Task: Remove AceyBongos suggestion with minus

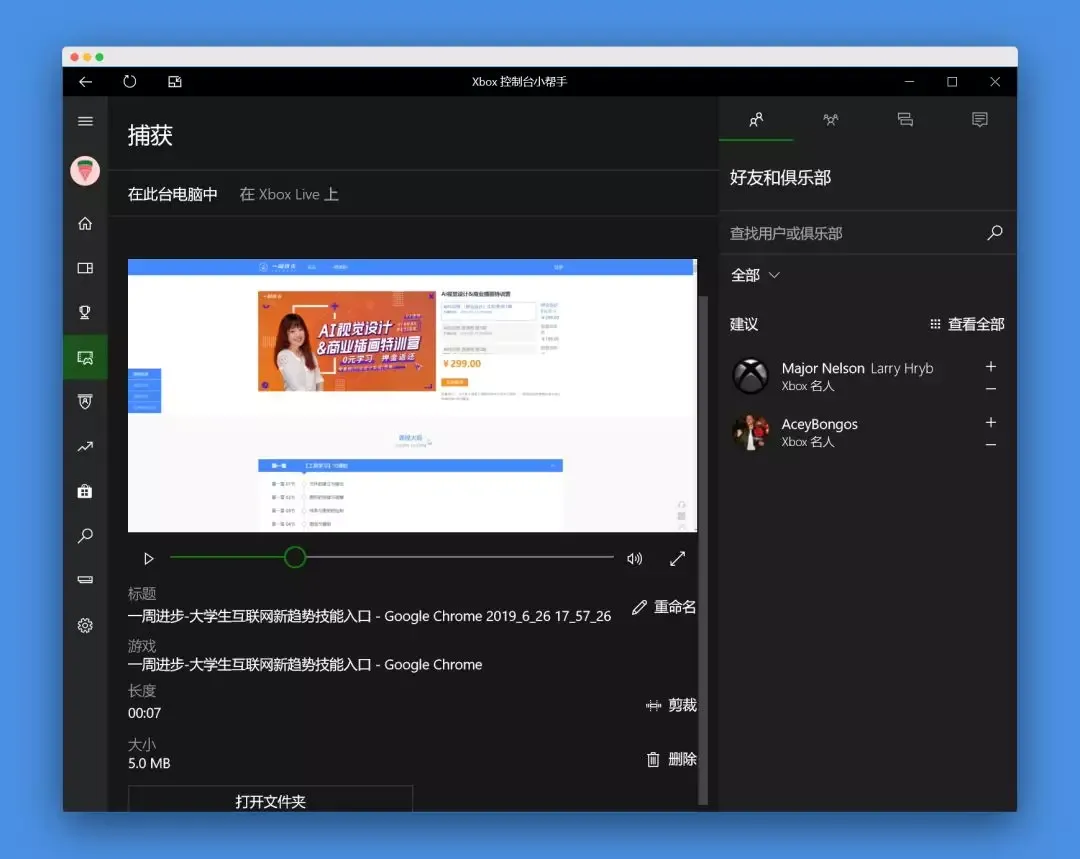Action: tap(990, 445)
